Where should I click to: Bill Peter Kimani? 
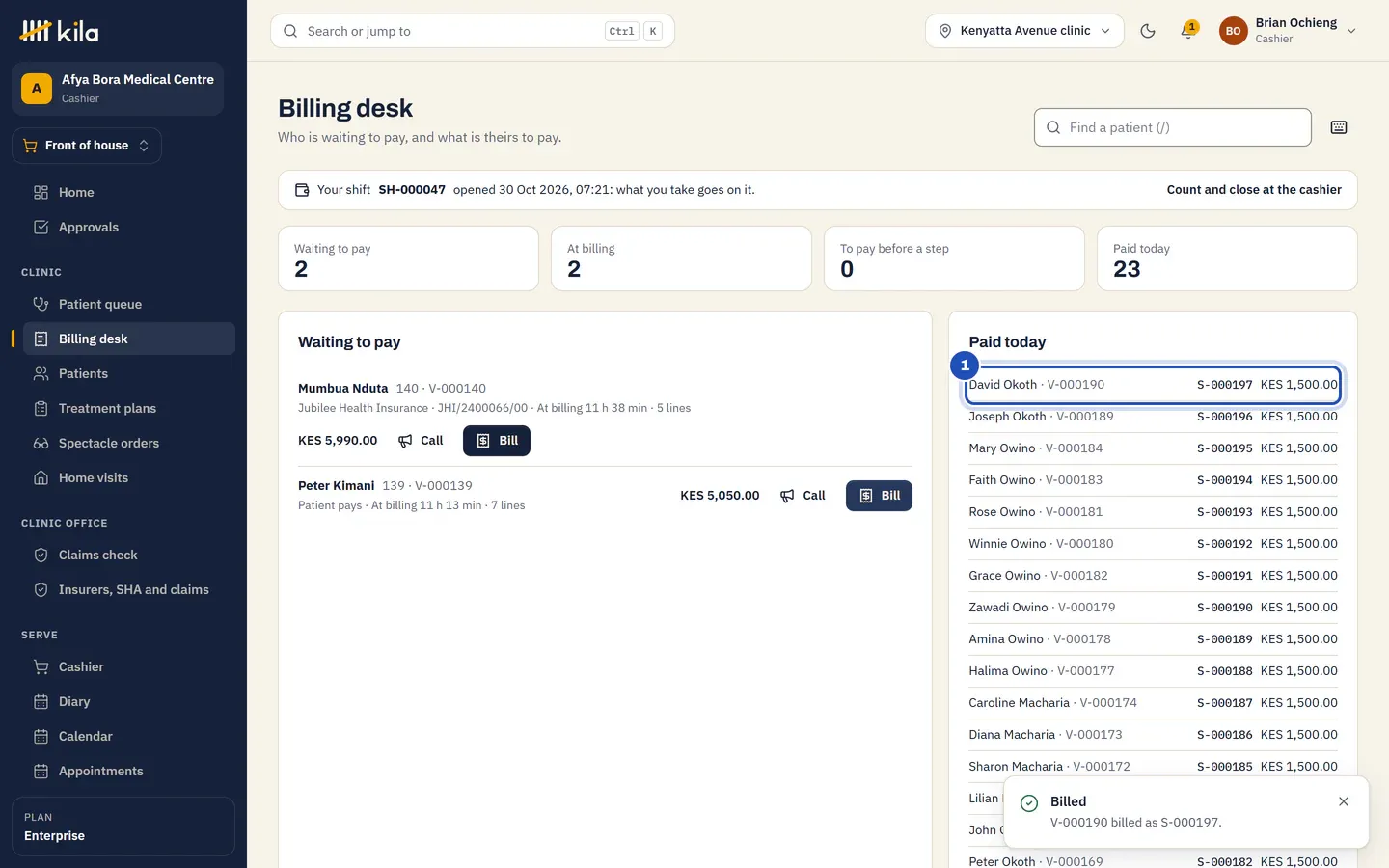tap(879, 496)
